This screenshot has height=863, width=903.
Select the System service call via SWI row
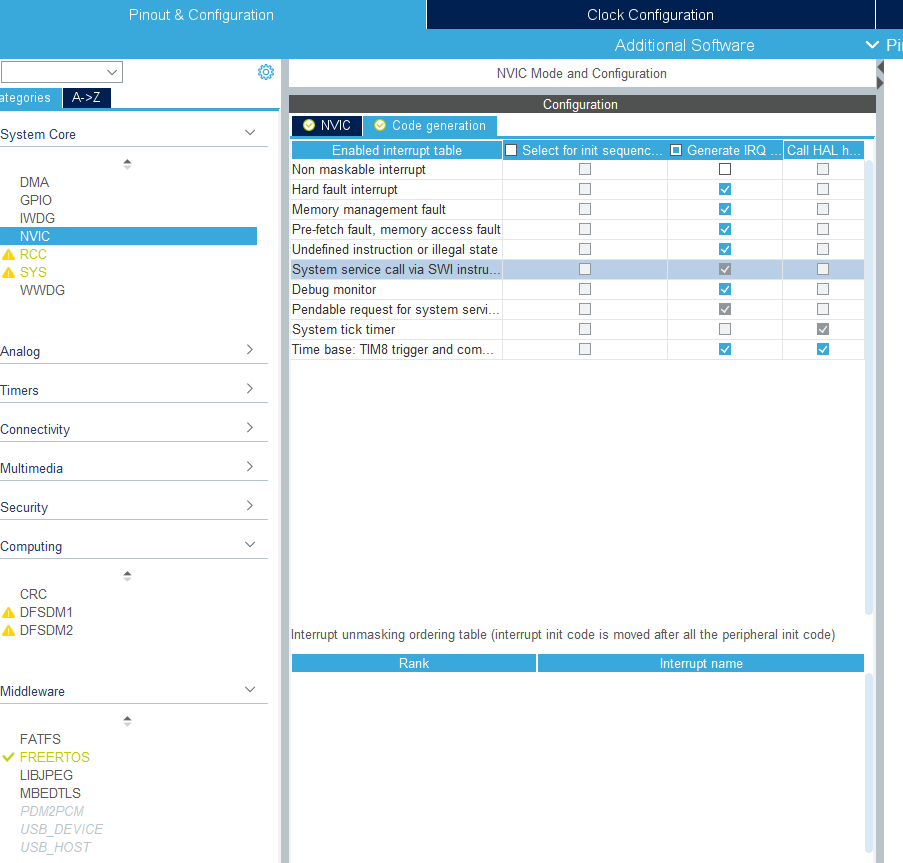[578, 269]
